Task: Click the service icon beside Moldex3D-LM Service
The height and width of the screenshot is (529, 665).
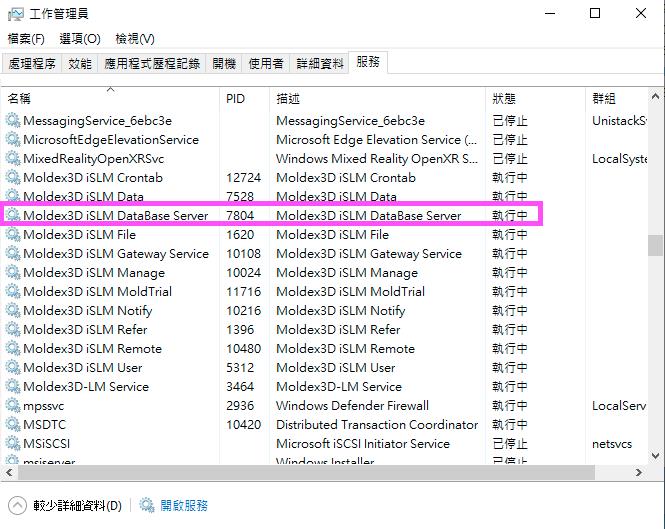Action: (x=13, y=387)
